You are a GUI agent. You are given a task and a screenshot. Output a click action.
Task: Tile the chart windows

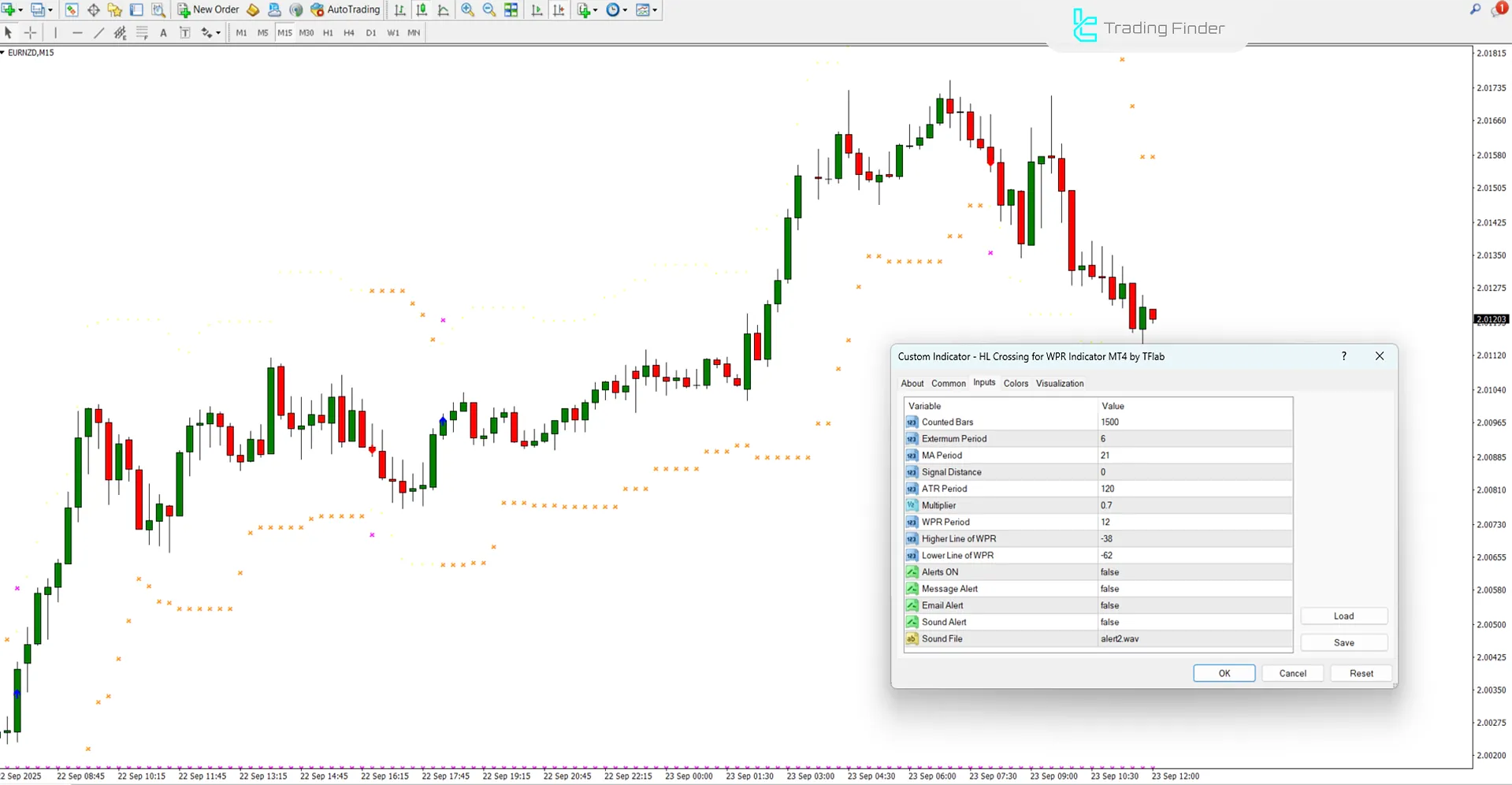[x=511, y=10]
